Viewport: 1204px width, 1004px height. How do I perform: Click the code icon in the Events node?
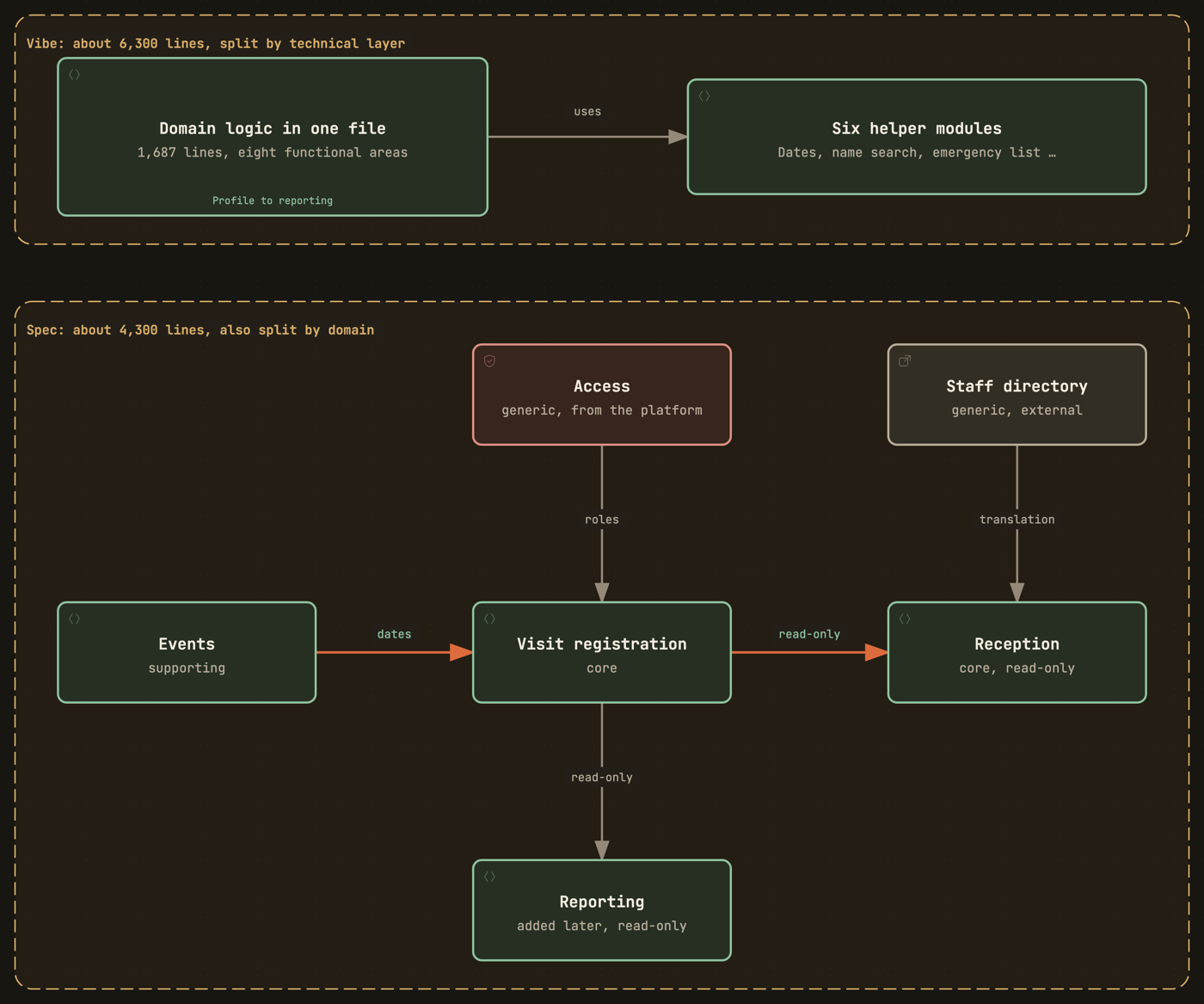pos(75,619)
